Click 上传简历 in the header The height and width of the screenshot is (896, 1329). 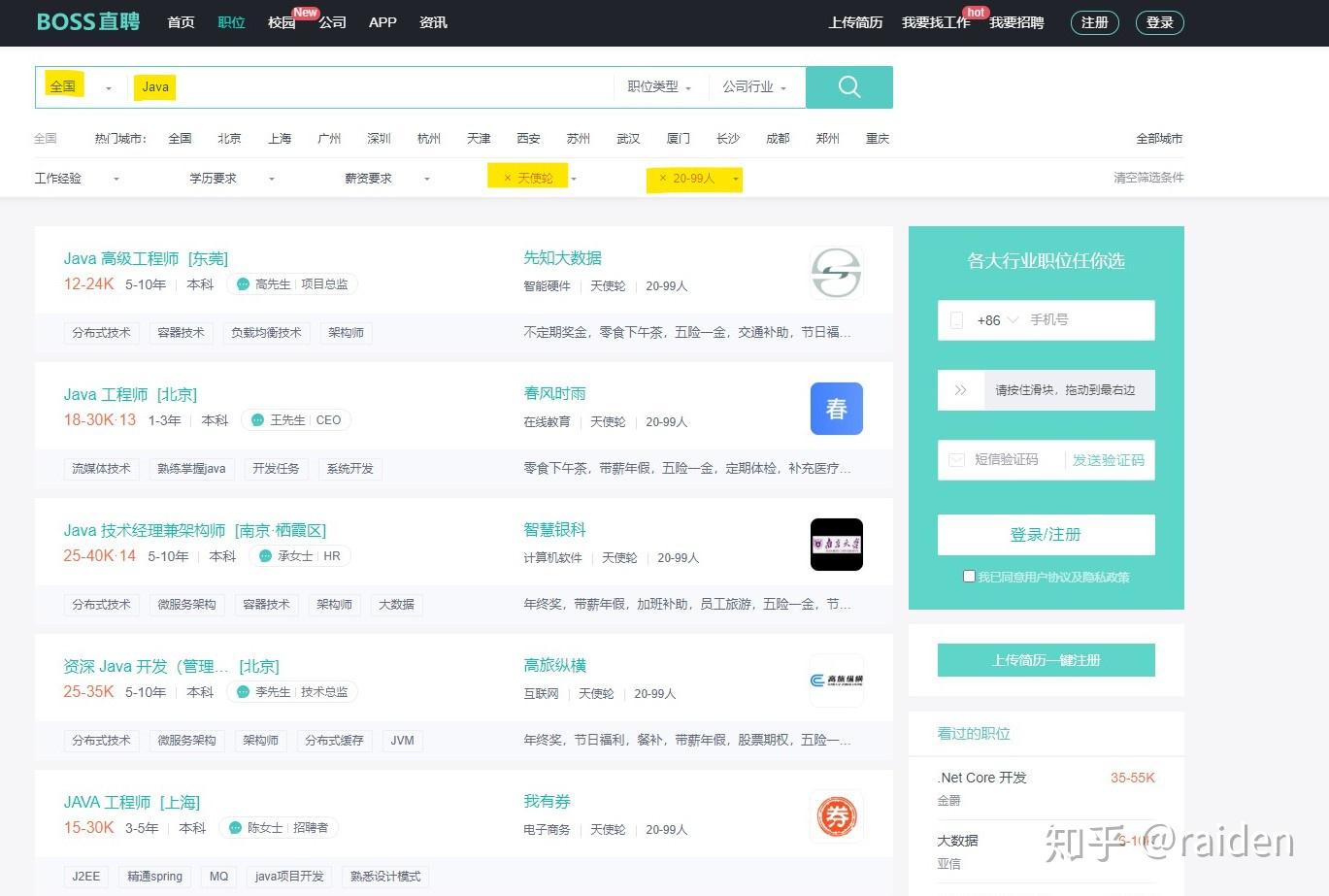855,22
